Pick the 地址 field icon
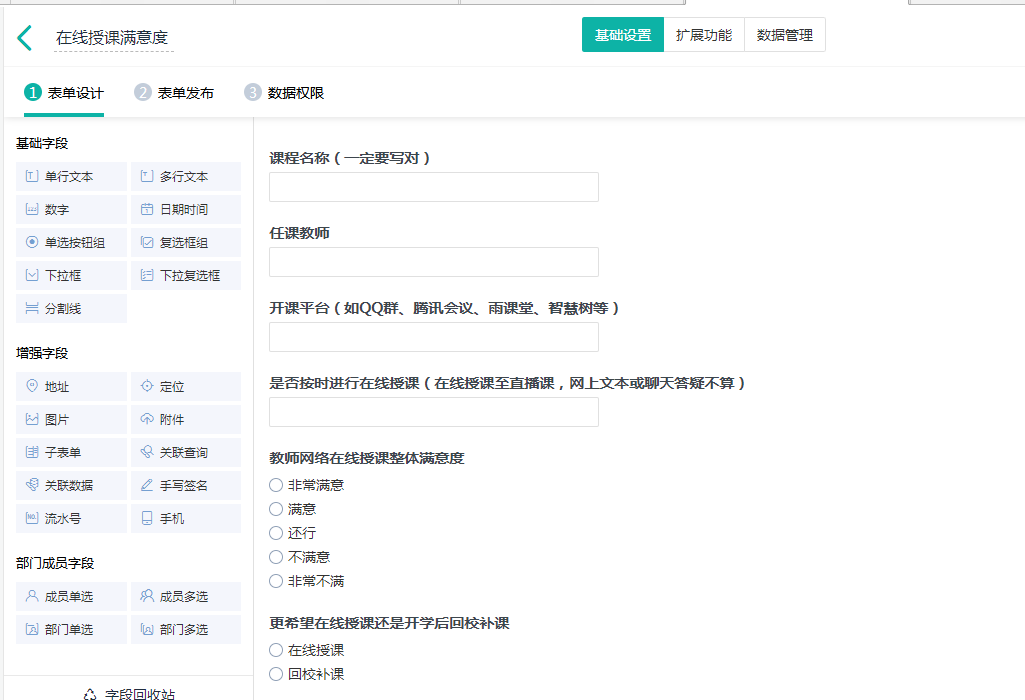This screenshot has height=700, width=1025. pyautogui.click(x=33, y=387)
